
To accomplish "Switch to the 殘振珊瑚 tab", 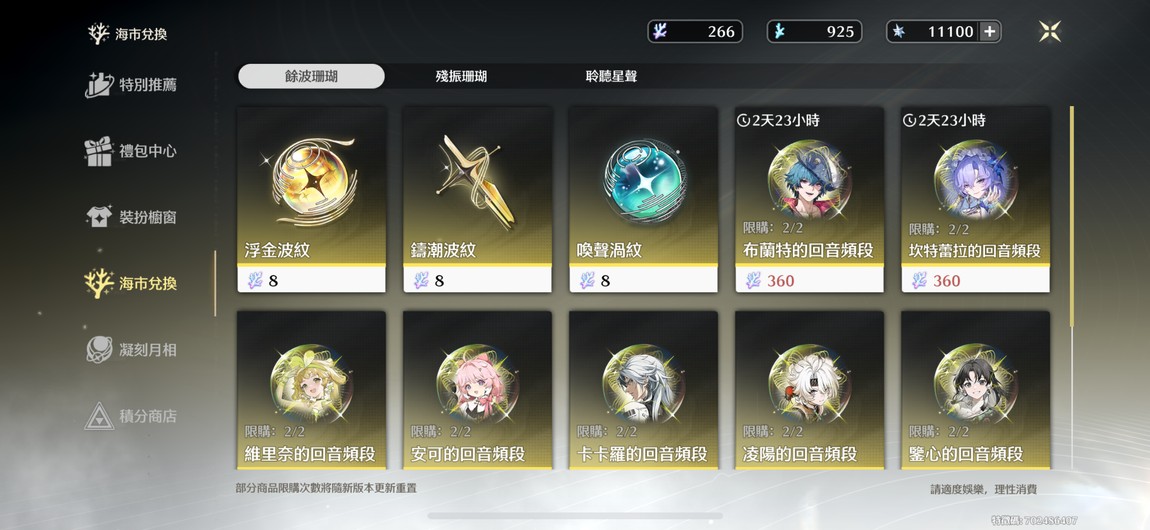I will click(461, 76).
